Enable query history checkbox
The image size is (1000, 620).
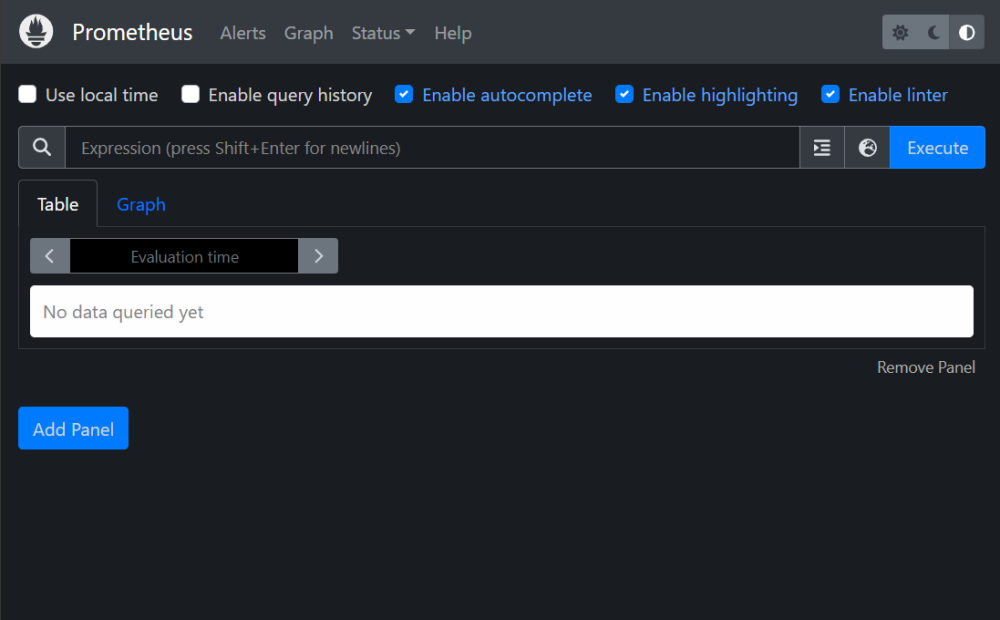point(190,94)
